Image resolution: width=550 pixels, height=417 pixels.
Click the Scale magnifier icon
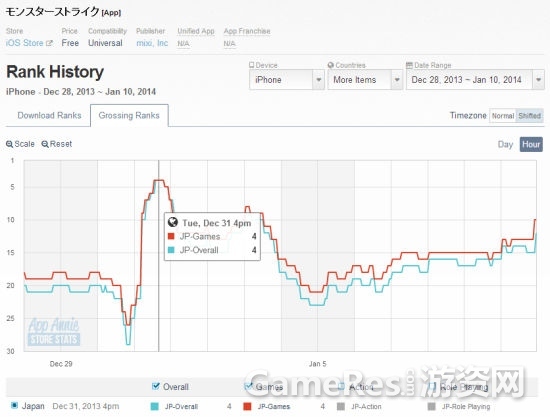point(9,144)
